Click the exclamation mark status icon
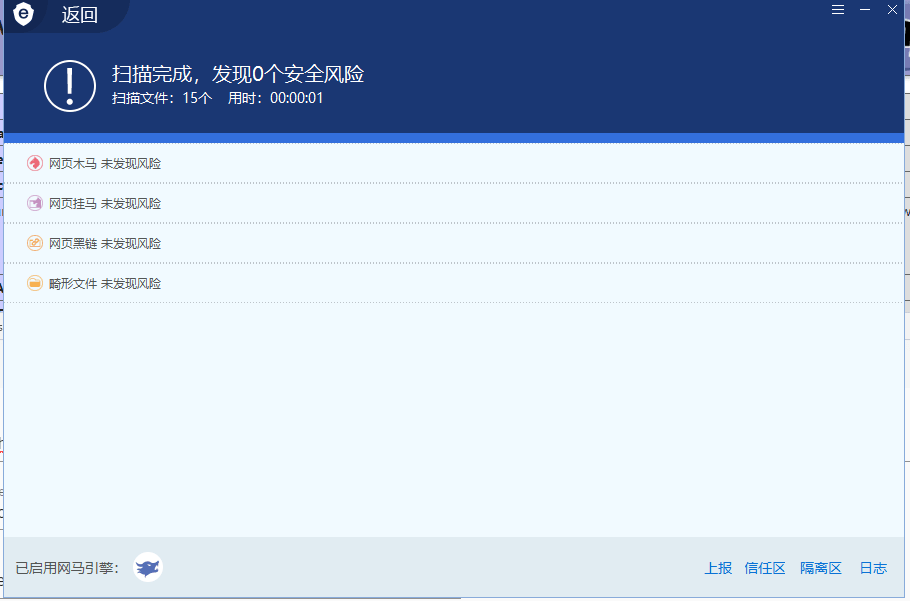Viewport: 910px width, 601px height. point(70,85)
